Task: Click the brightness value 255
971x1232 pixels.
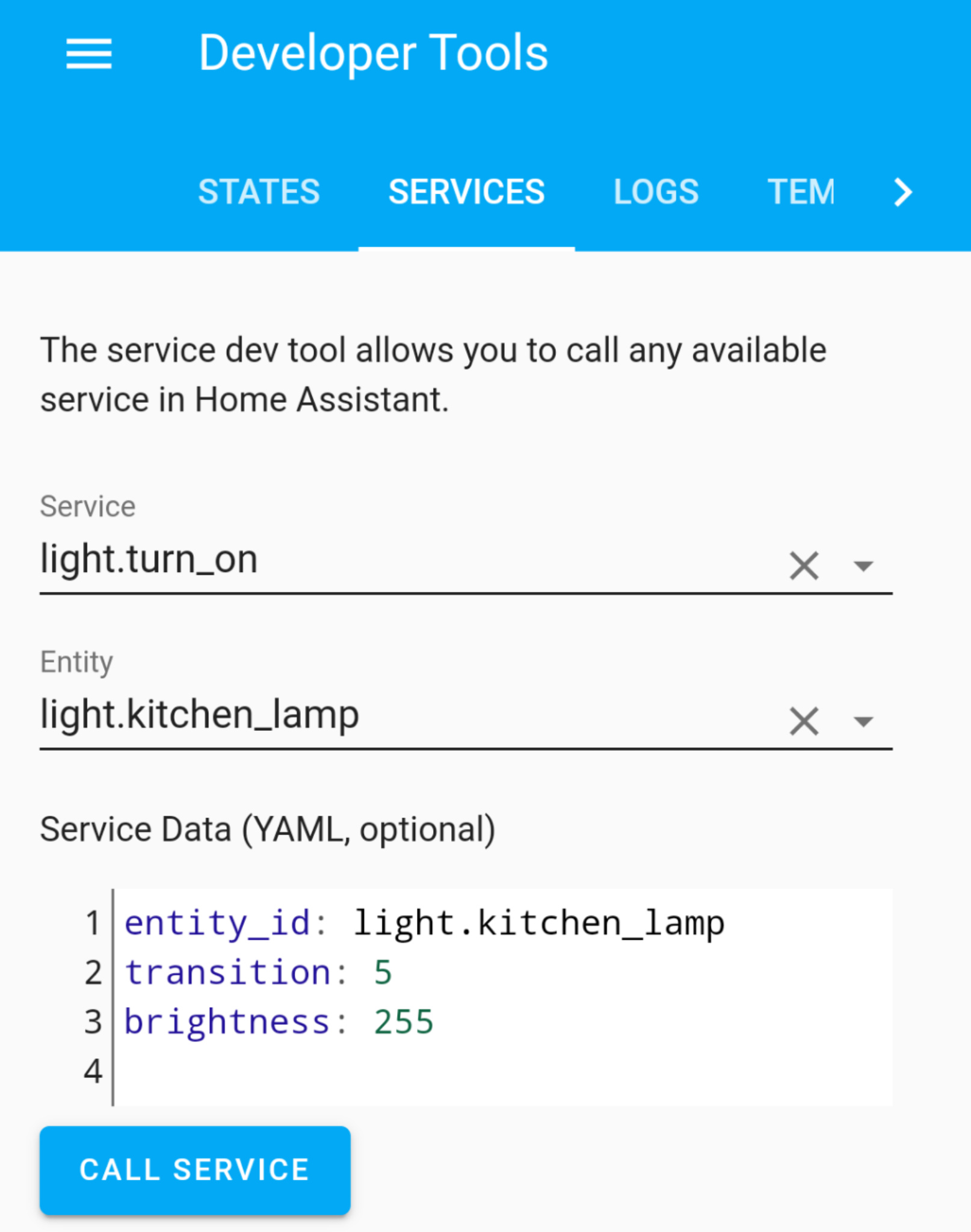Action: click(x=404, y=1020)
